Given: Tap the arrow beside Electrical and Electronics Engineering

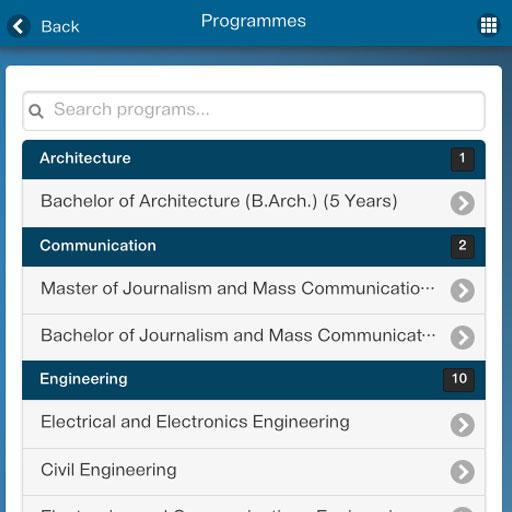Looking at the screenshot, I should [462, 425].
